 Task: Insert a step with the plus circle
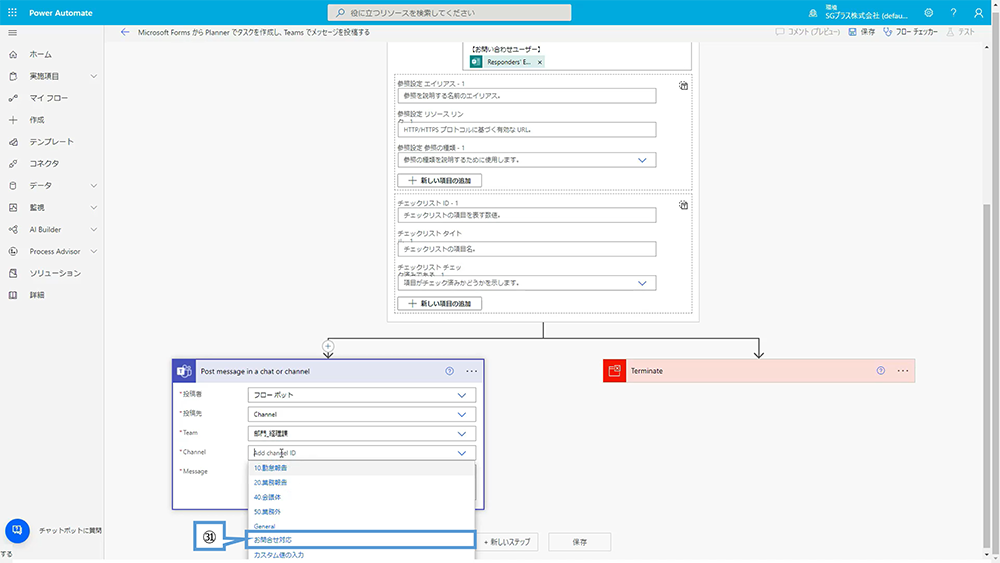(x=328, y=346)
